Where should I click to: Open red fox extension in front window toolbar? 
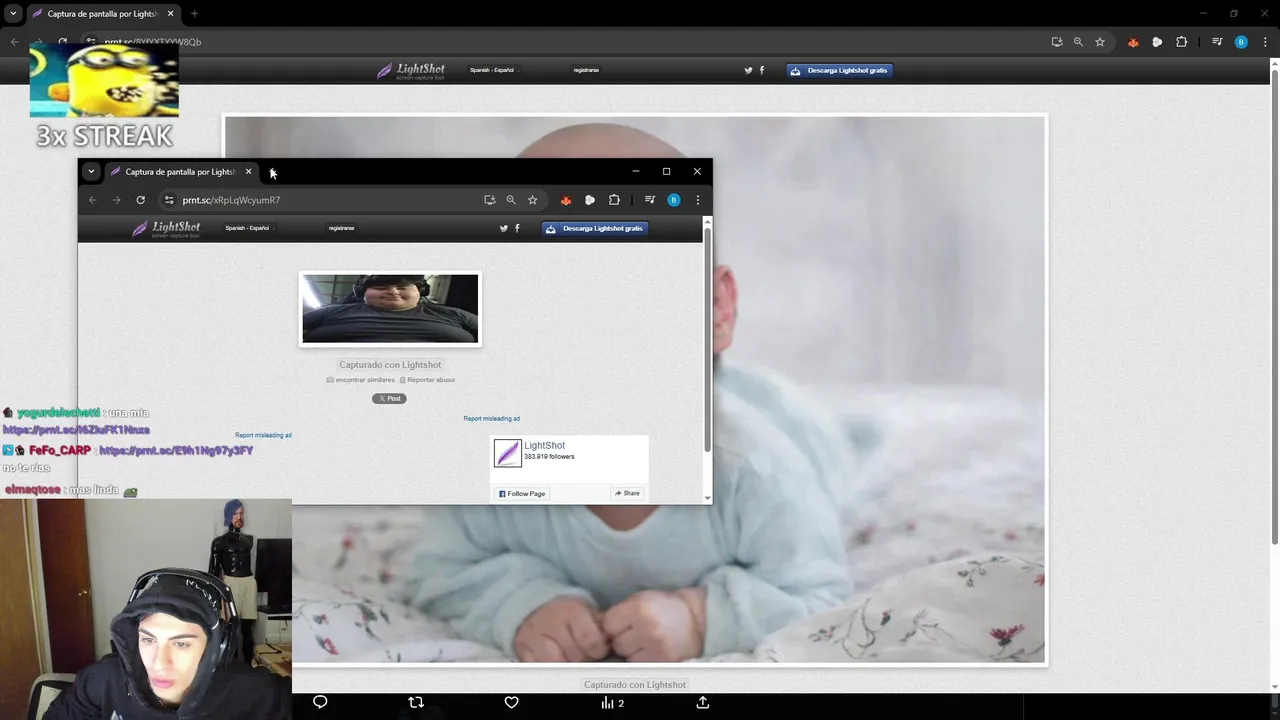coord(566,200)
